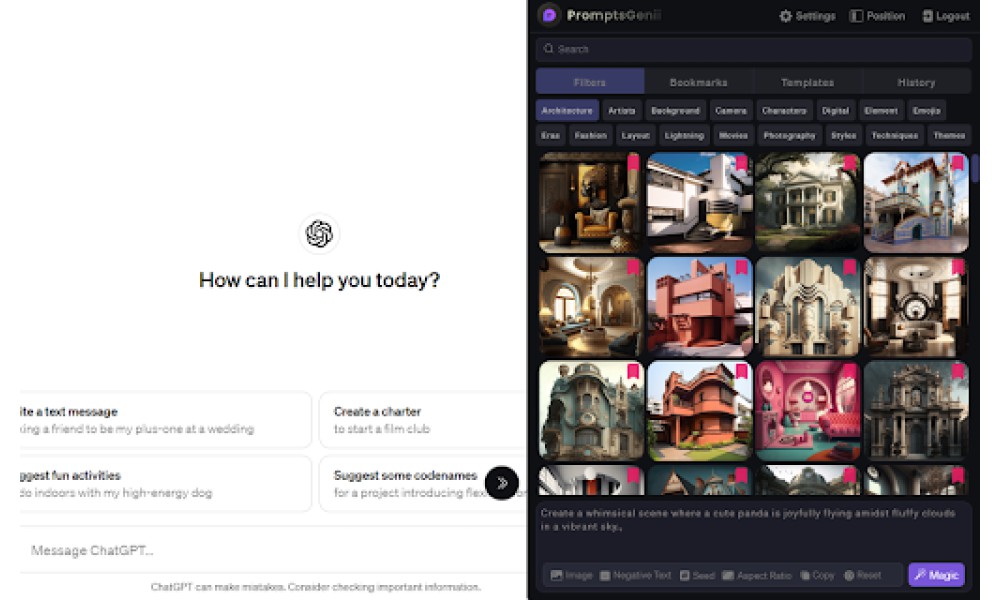1000x600 pixels.
Task: Toggle bookmark on the blue ornate staircase house
Action: (x=957, y=162)
